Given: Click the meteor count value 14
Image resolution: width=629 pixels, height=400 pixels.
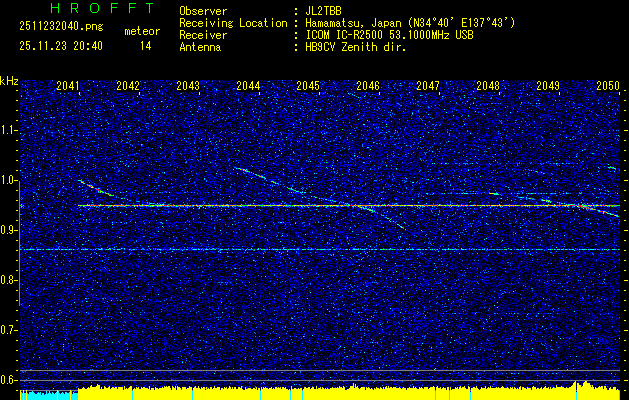Looking at the screenshot, I should pyautogui.click(x=145, y=46).
